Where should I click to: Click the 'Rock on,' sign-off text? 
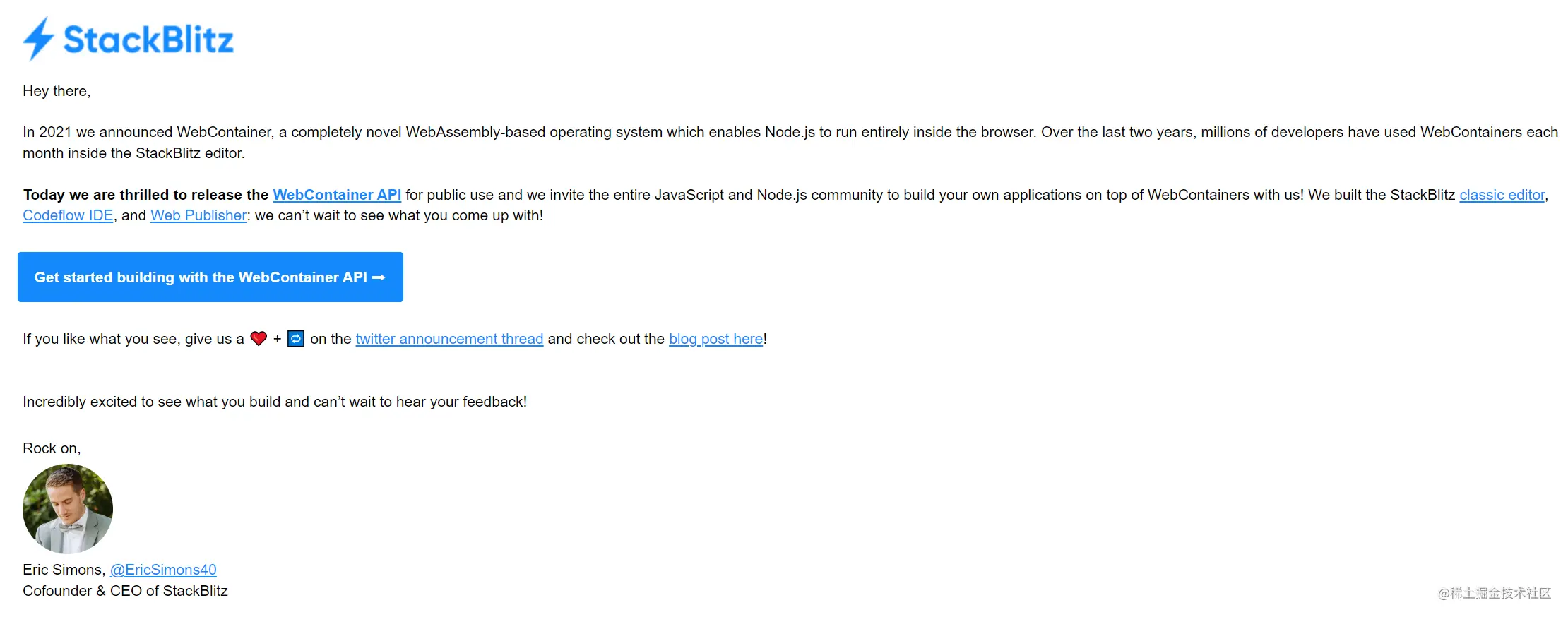coord(52,448)
